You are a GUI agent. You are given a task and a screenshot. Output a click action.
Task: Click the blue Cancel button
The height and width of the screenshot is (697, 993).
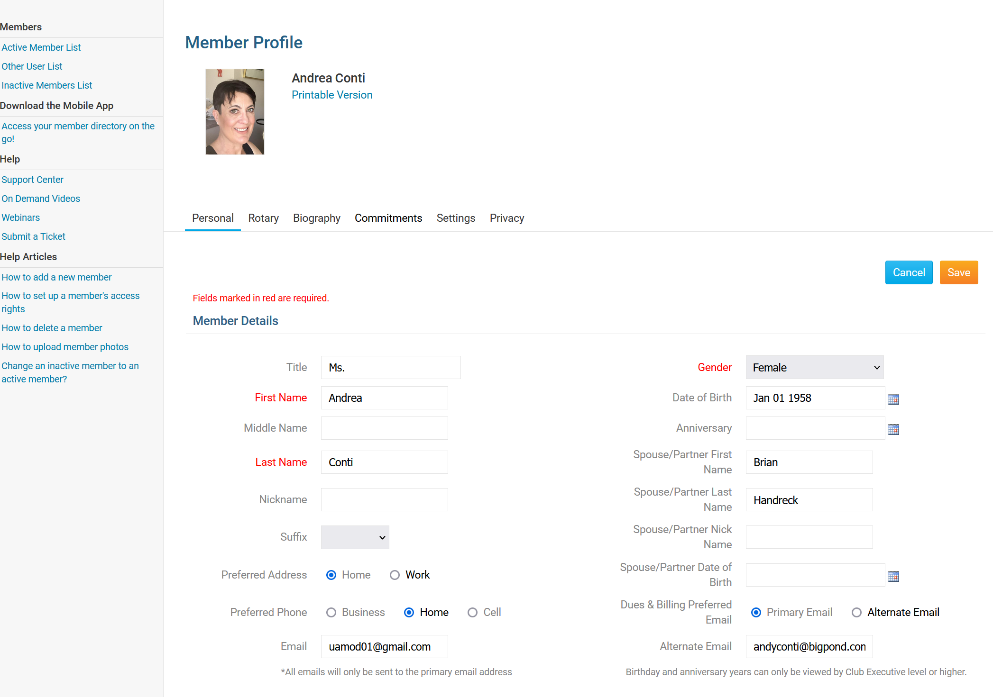point(908,273)
